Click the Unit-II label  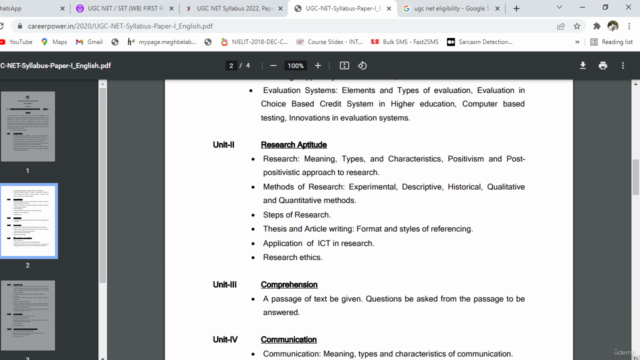click(x=223, y=145)
